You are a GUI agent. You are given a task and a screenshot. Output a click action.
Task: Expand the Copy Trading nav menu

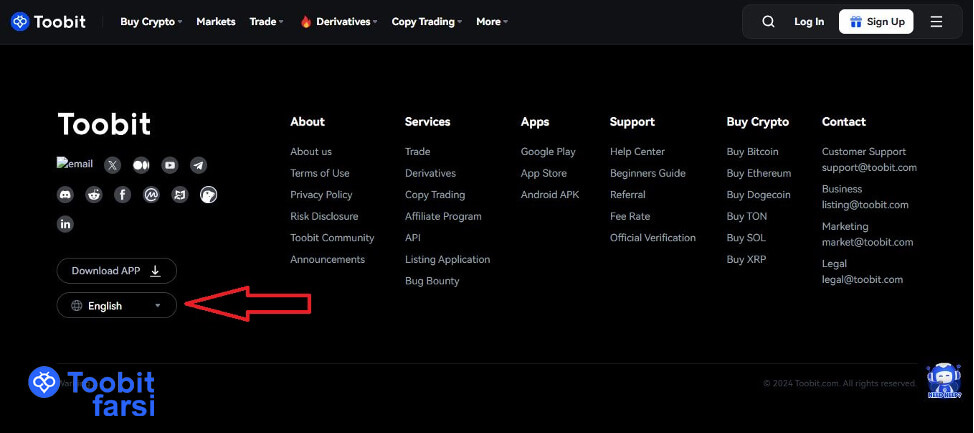click(427, 21)
